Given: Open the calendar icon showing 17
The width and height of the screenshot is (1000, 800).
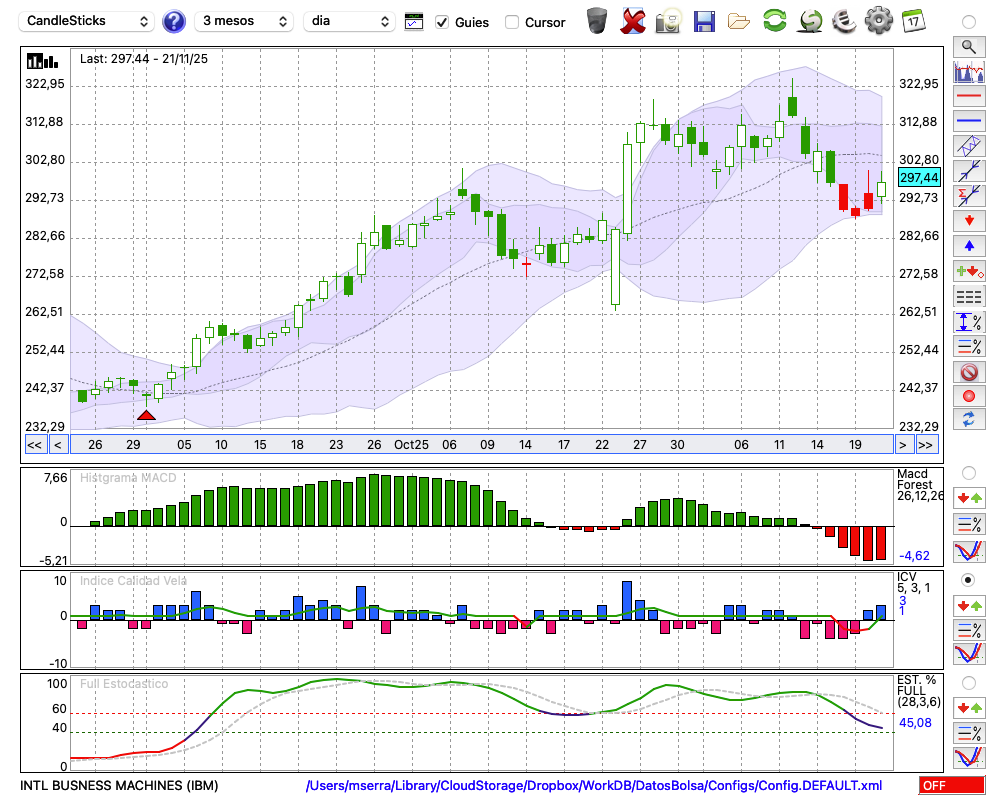Looking at the screenshot, I should pos(912,21).
